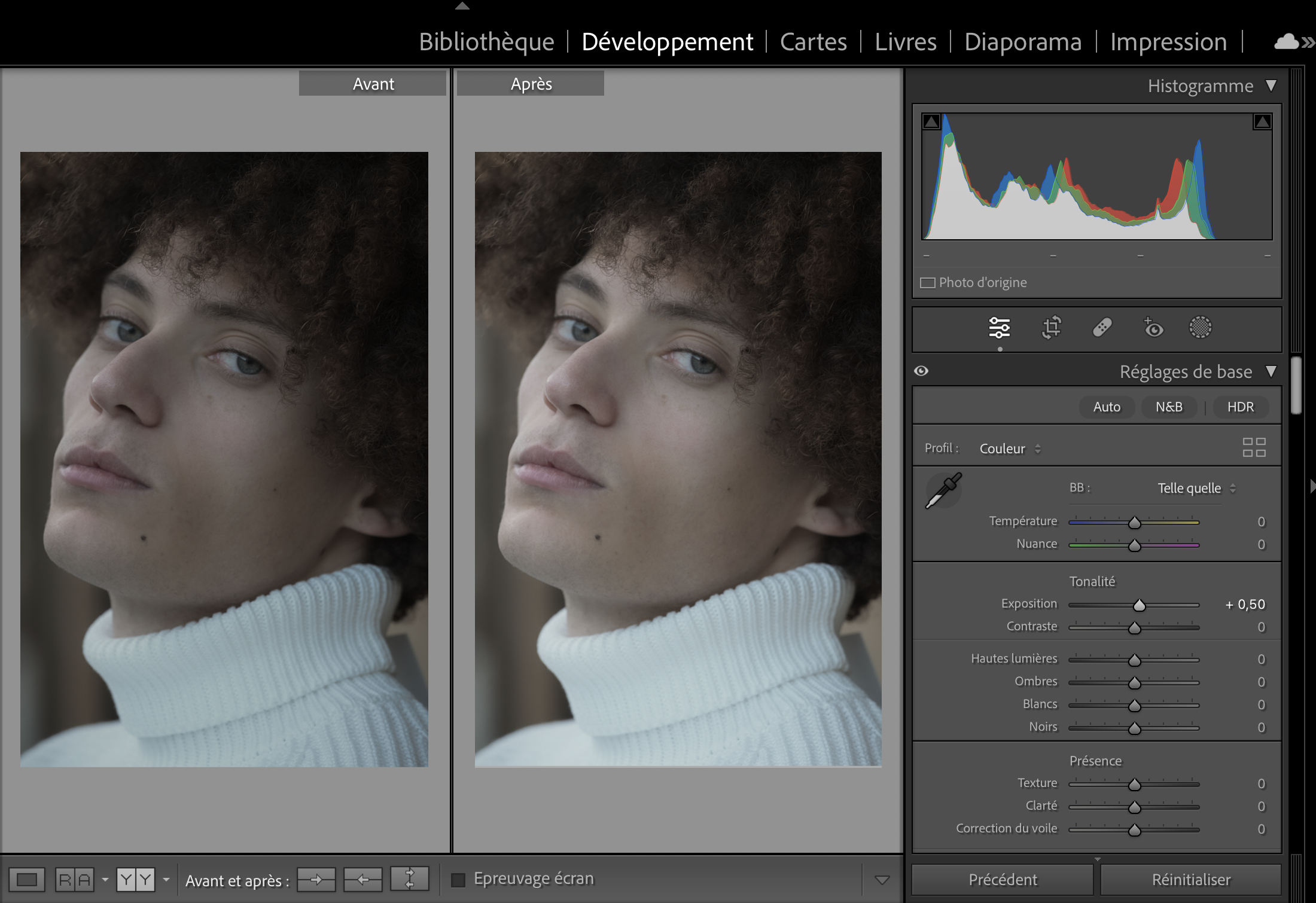Pick the white balance eyedropper
Screen dimensions: 1316x903
[x=943, y=491]
